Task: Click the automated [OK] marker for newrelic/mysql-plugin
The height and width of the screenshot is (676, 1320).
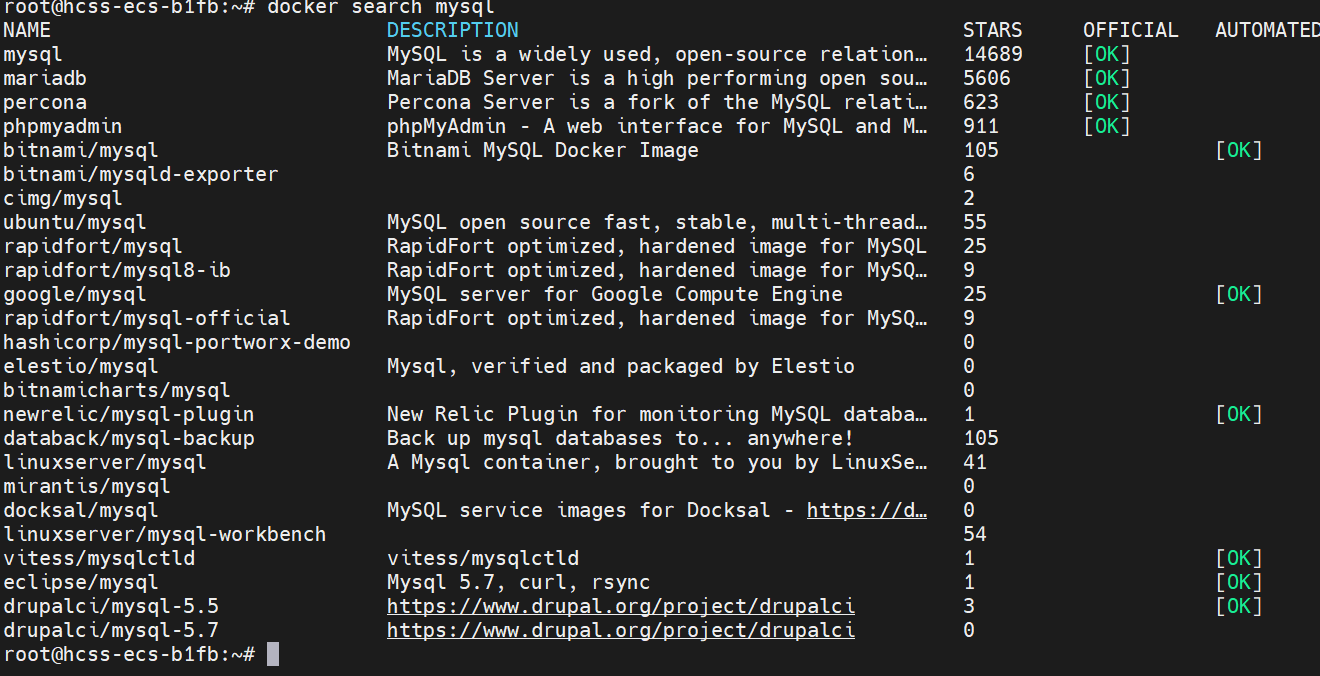Action: click(x=1239, y=415)
